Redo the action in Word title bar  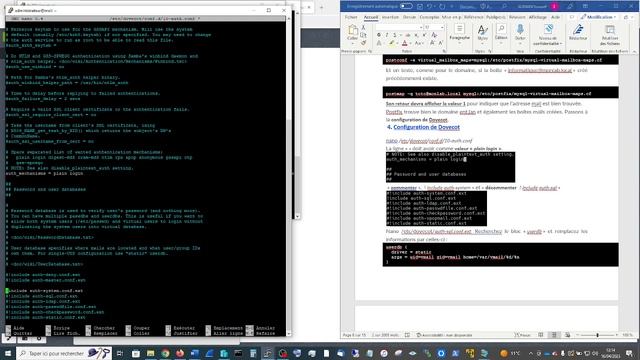442,7
